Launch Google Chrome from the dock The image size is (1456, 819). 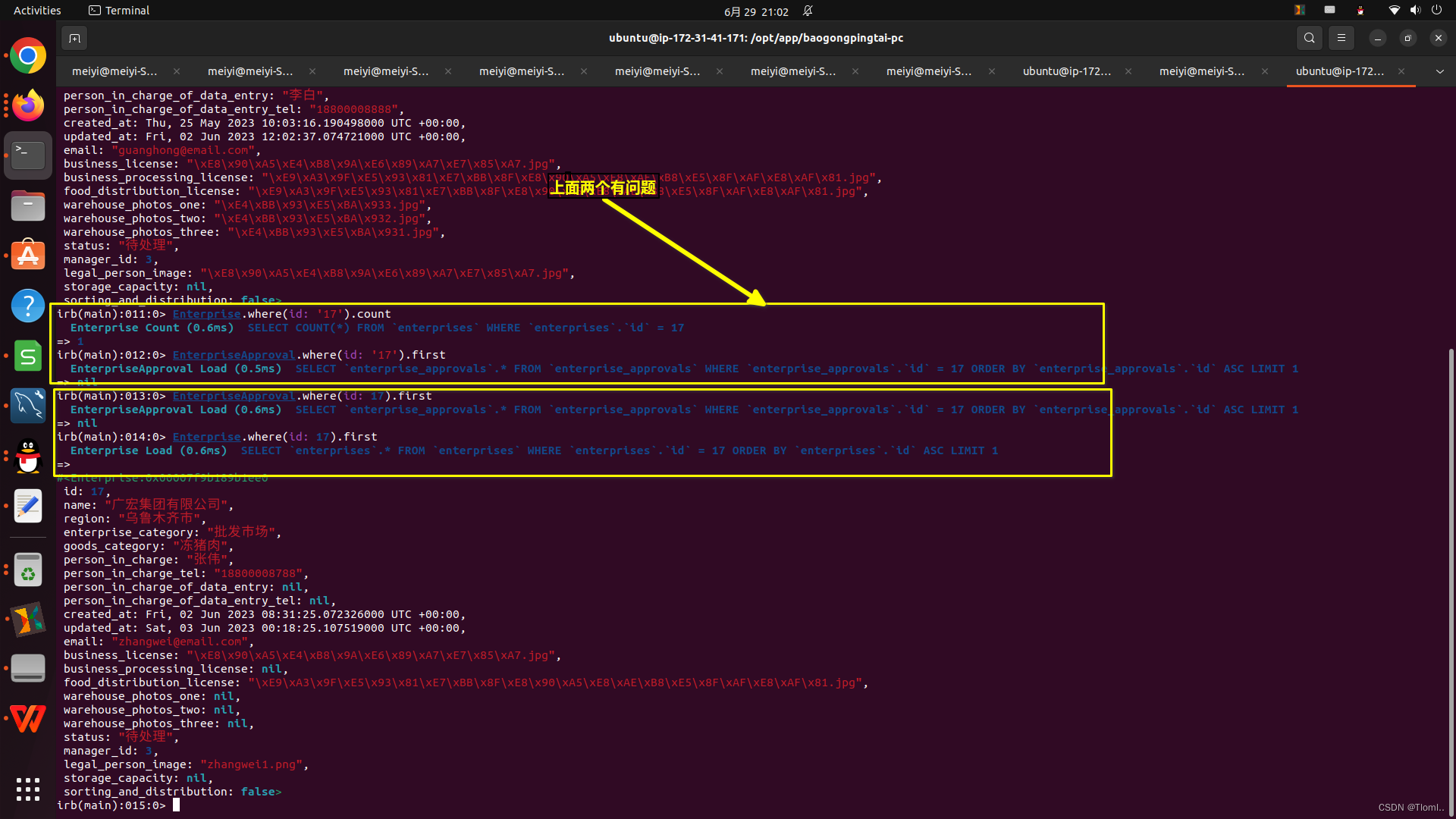tap(28, 55)
